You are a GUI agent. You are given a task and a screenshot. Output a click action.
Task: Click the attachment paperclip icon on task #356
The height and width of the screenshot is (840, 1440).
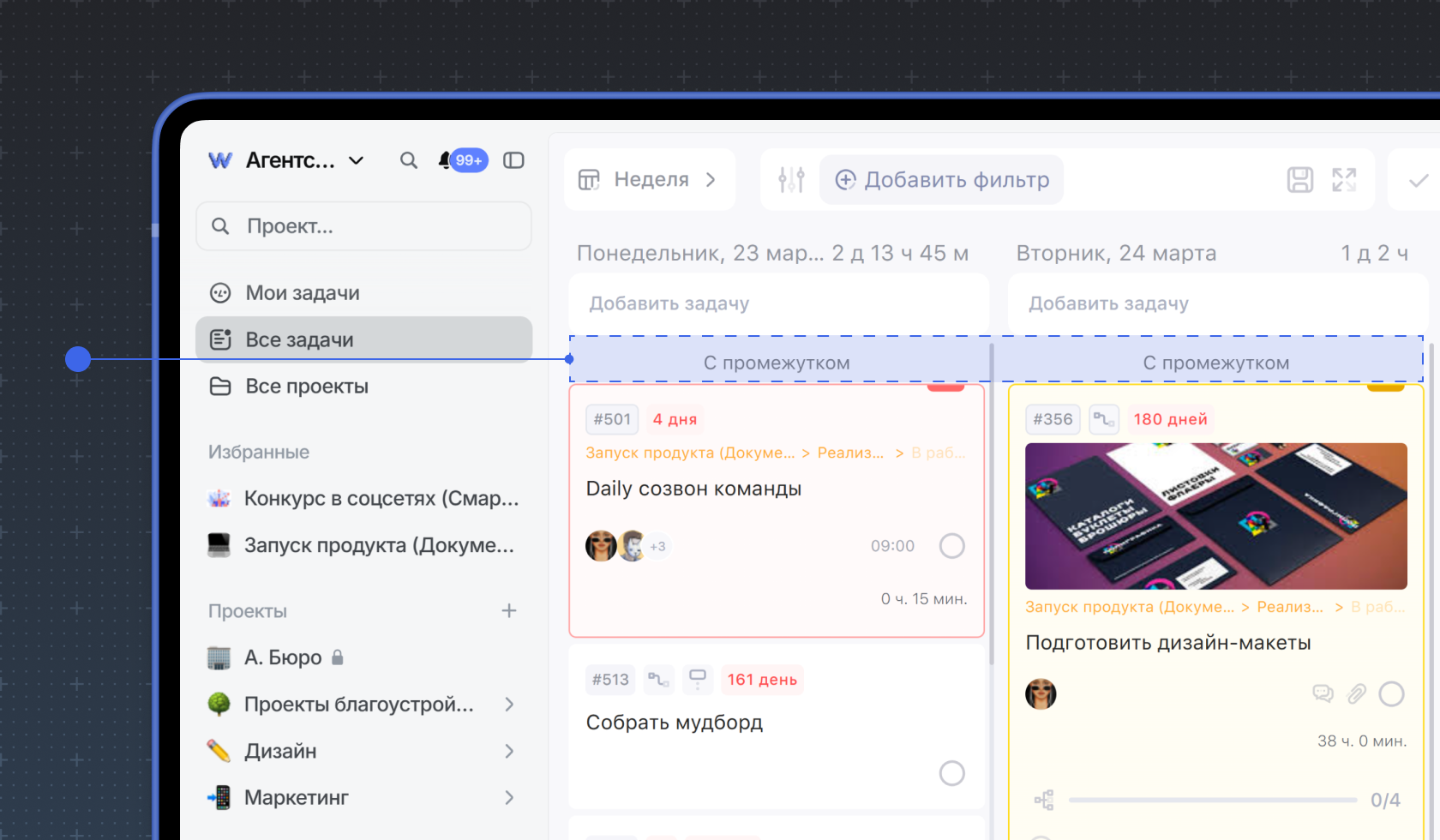[x=1356, y=694]
